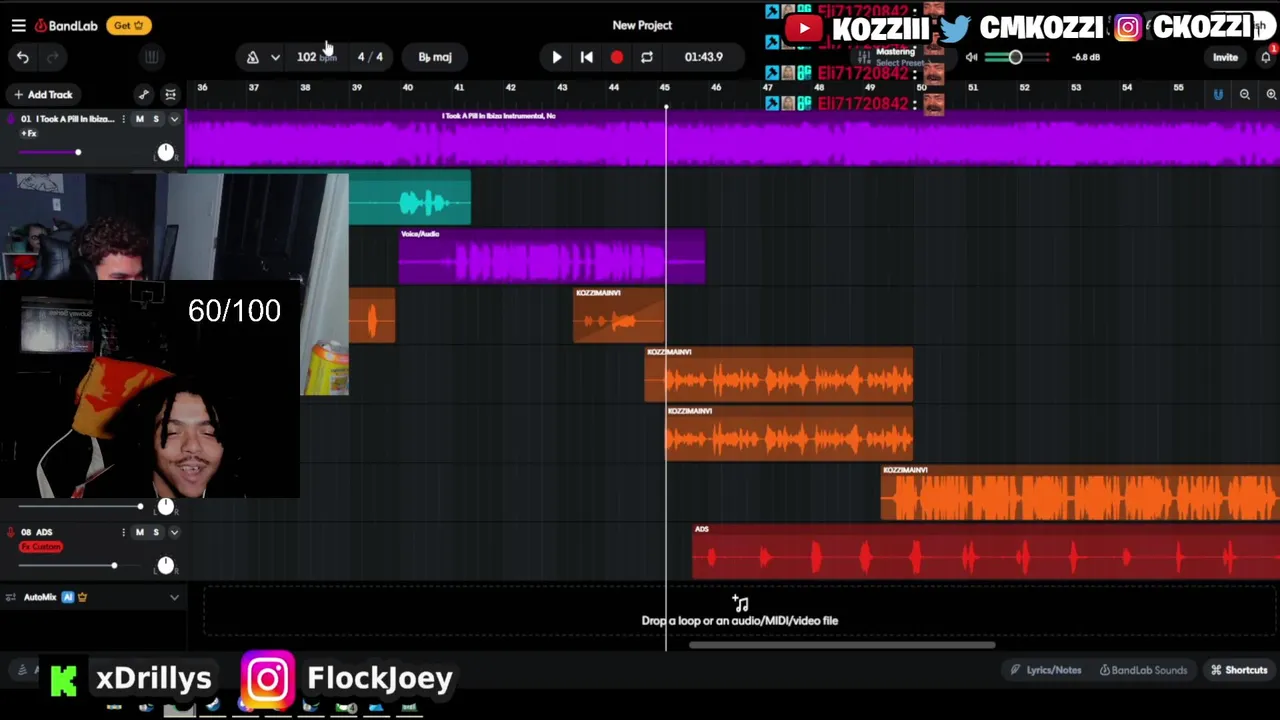The width and height of the screenshot is (1280, 720).
Task: Return playhead to the start
Action: 587,57
